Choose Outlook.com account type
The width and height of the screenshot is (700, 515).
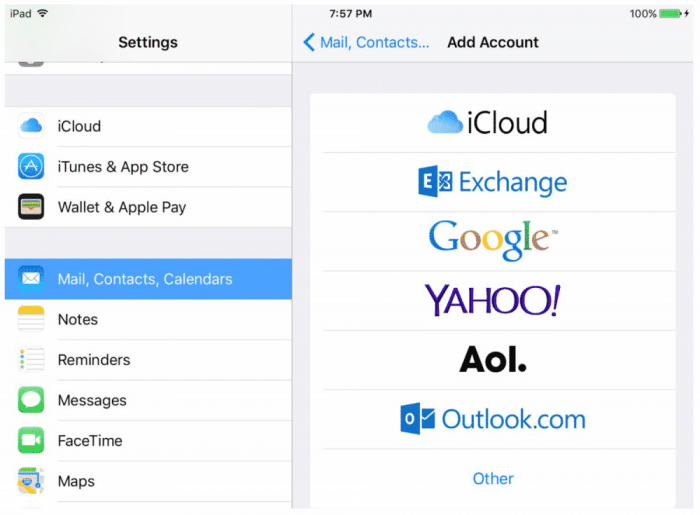(493, 419)
